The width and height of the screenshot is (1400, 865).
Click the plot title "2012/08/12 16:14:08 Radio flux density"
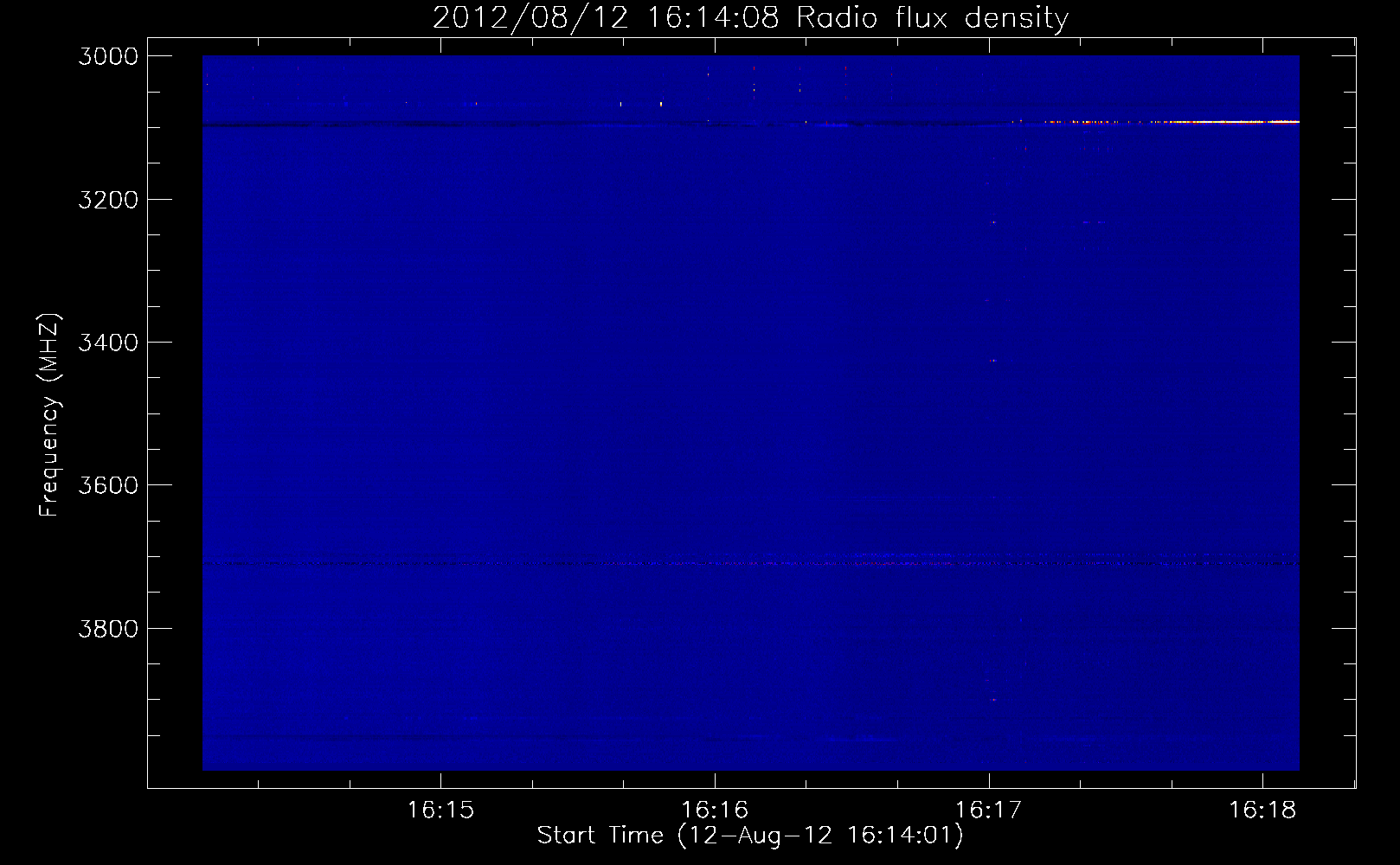pos(750,17)
